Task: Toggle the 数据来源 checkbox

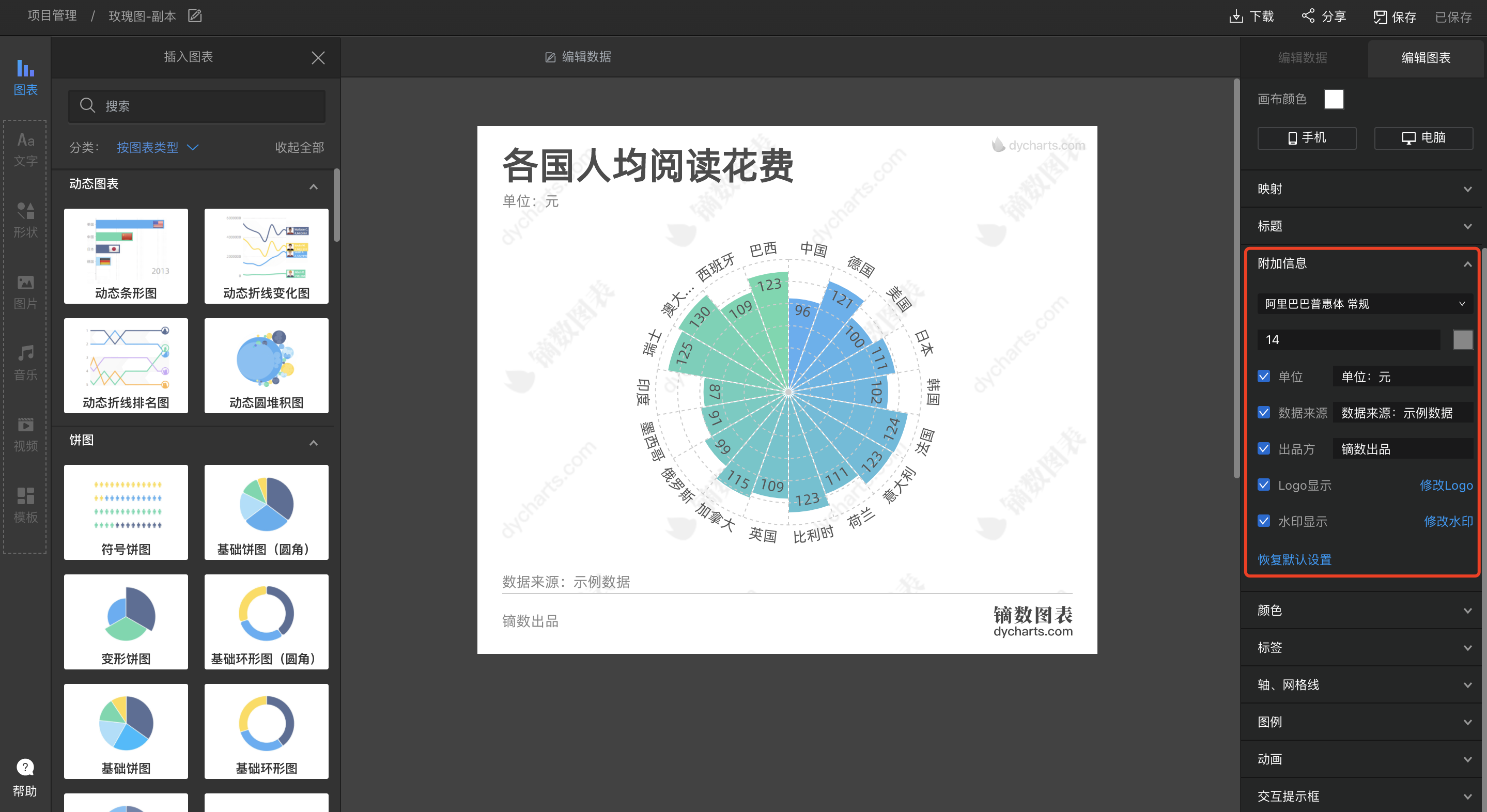Action: 1264,412
